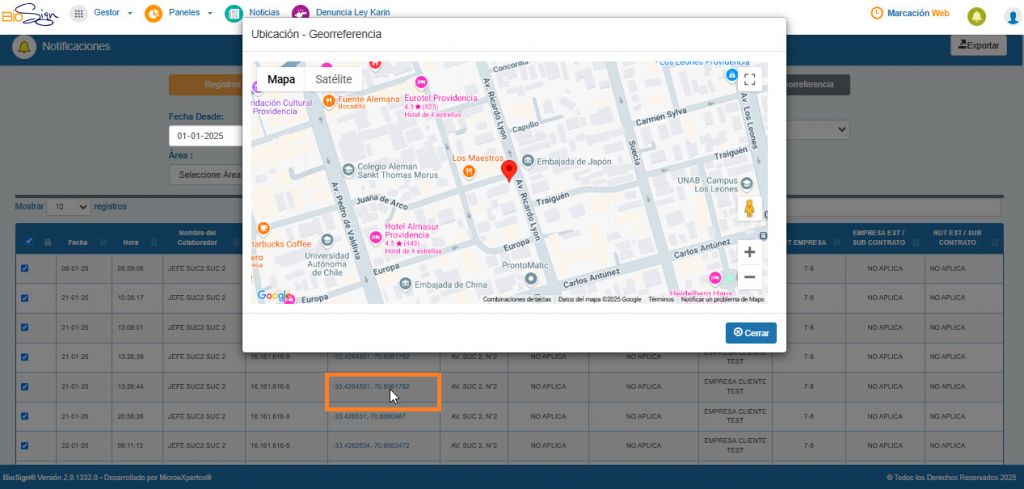This screenshot has width=1024, height=489.
Task: Open the Seleccione Área dropdown
Action: tap(206, 175)
